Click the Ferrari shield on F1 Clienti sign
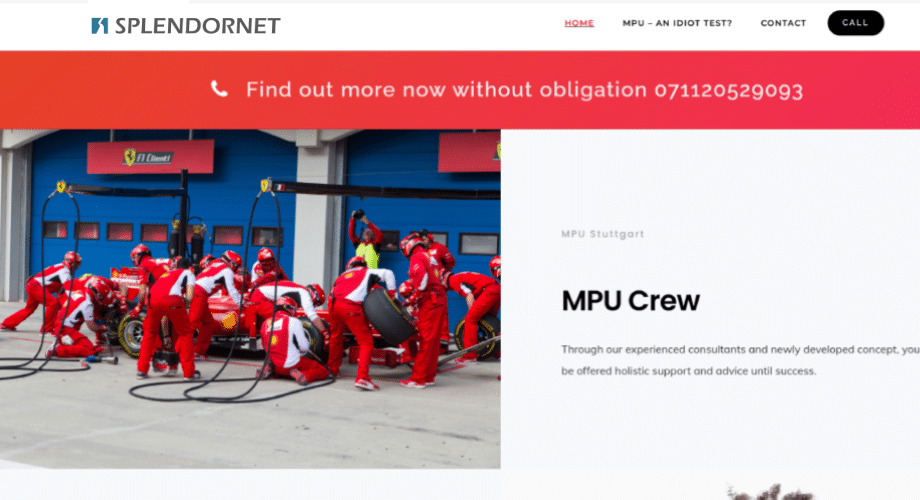 click(130, 157)
